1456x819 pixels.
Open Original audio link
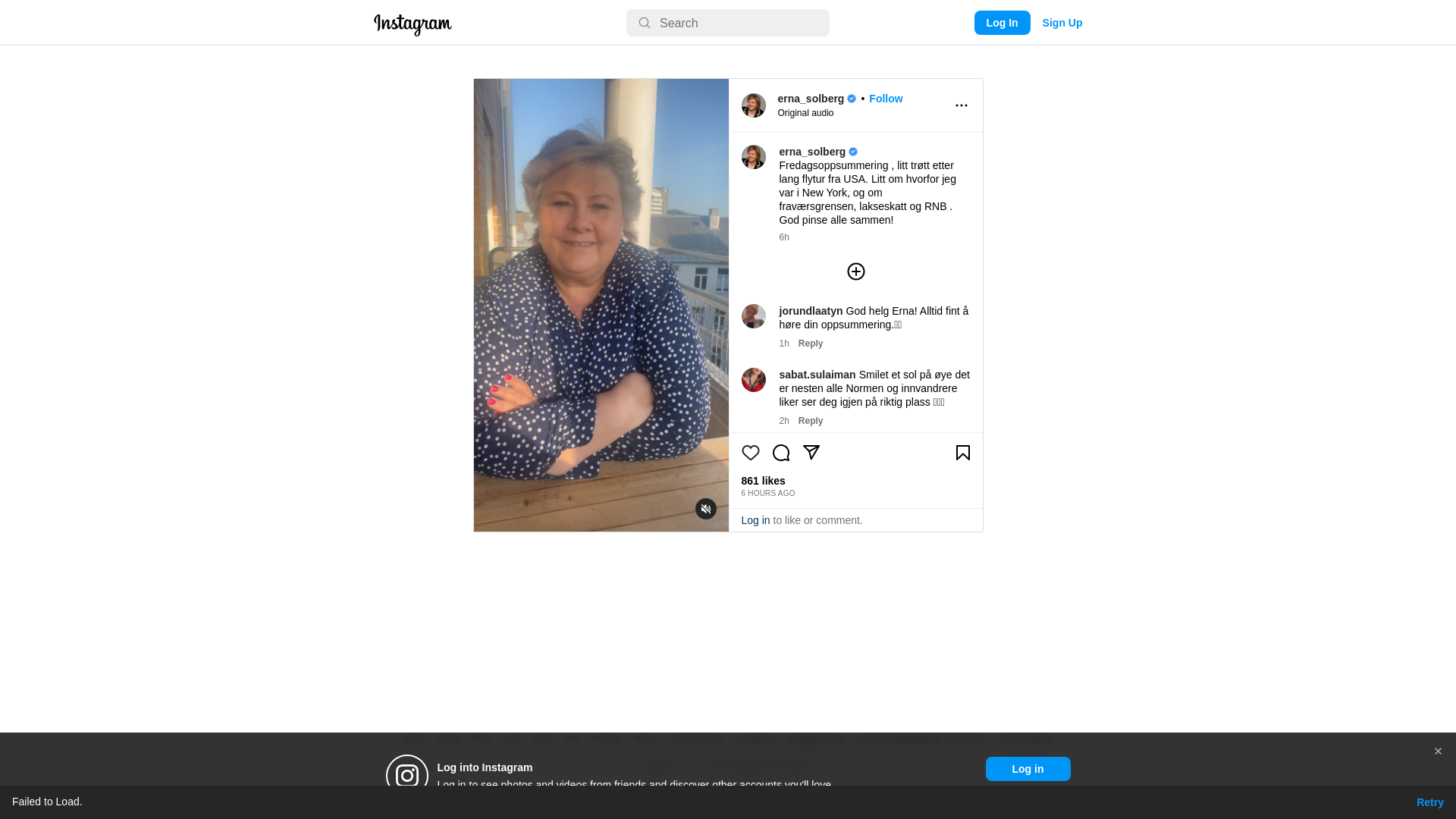(805, 113)
